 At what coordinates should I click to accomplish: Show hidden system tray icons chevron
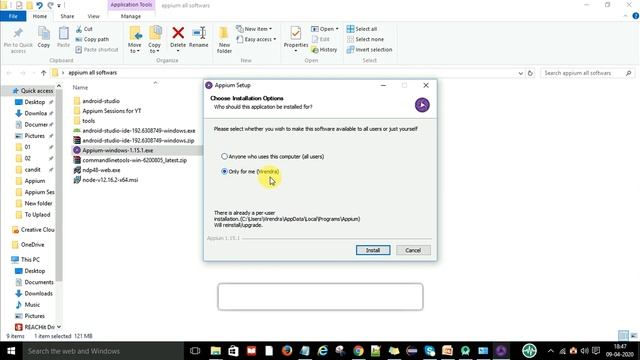click(551, 351)
